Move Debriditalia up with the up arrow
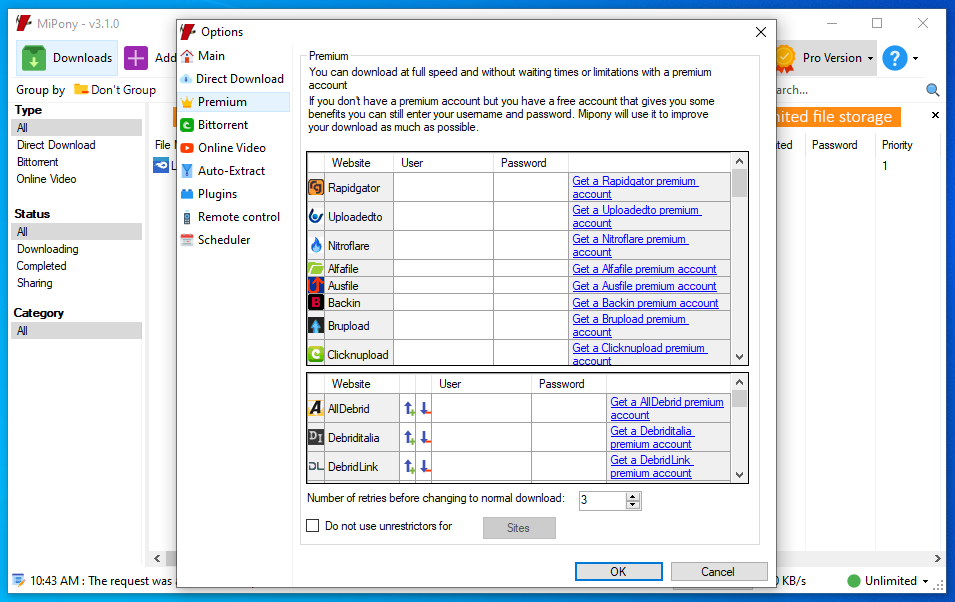 pos(409,437)
